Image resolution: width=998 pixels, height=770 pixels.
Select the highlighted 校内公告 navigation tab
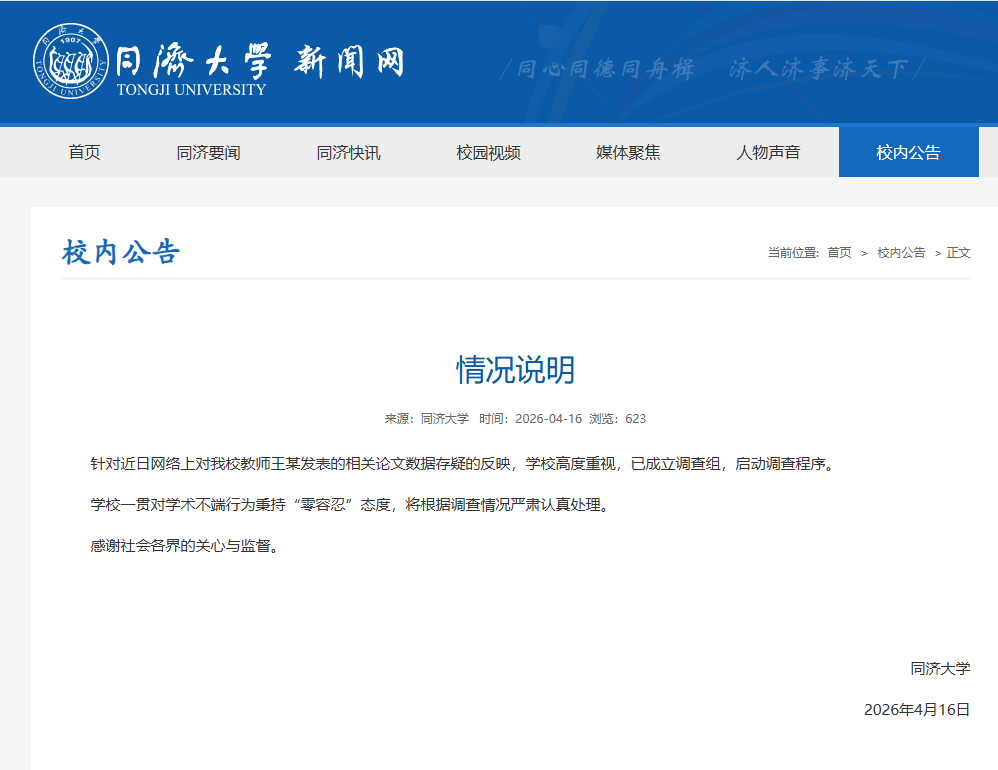pos(908,151)
